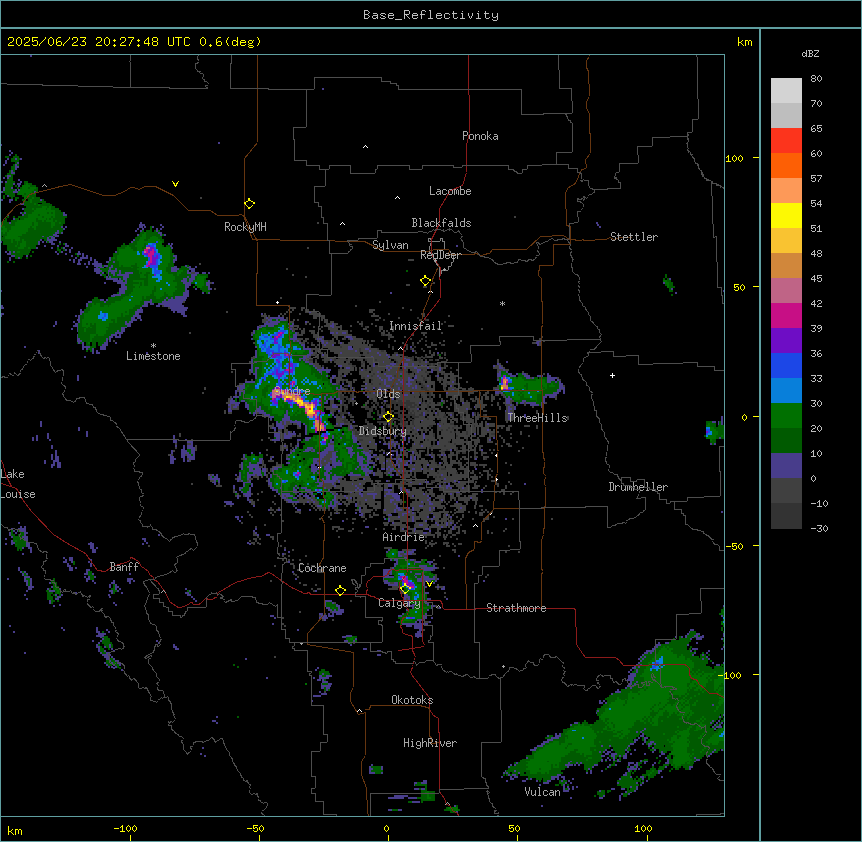Click the white asterisk marker east of Innisfail

[502, 303]
